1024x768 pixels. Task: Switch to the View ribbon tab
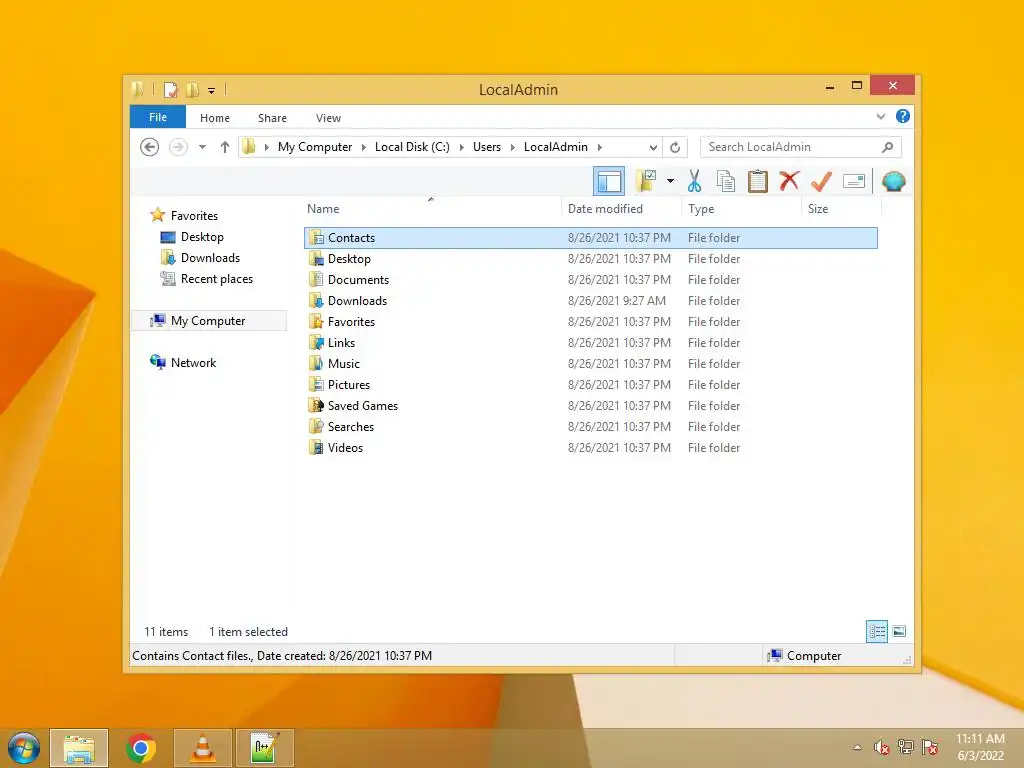point(328,118)
